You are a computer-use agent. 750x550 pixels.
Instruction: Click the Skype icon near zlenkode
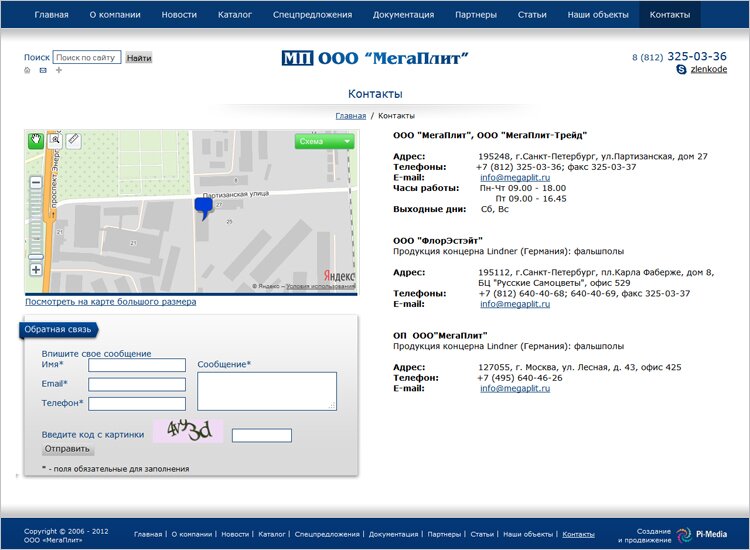[x=681, y=69]
